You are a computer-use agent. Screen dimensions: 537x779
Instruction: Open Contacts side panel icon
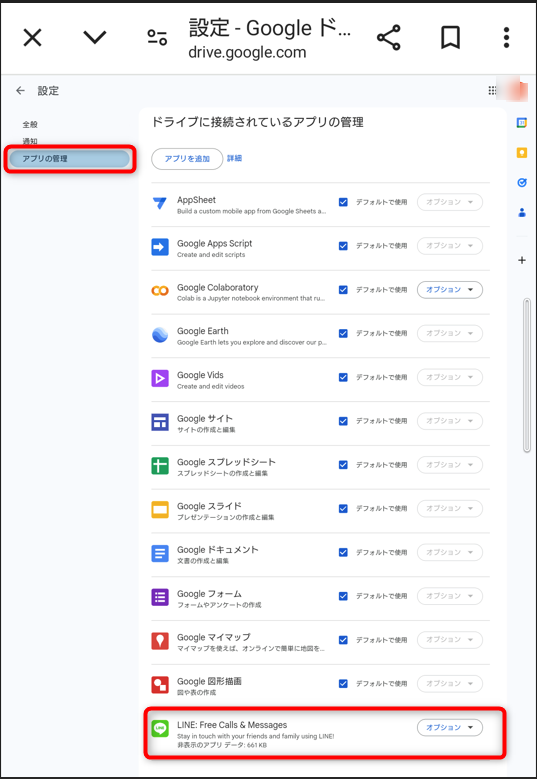click(522, 213)
